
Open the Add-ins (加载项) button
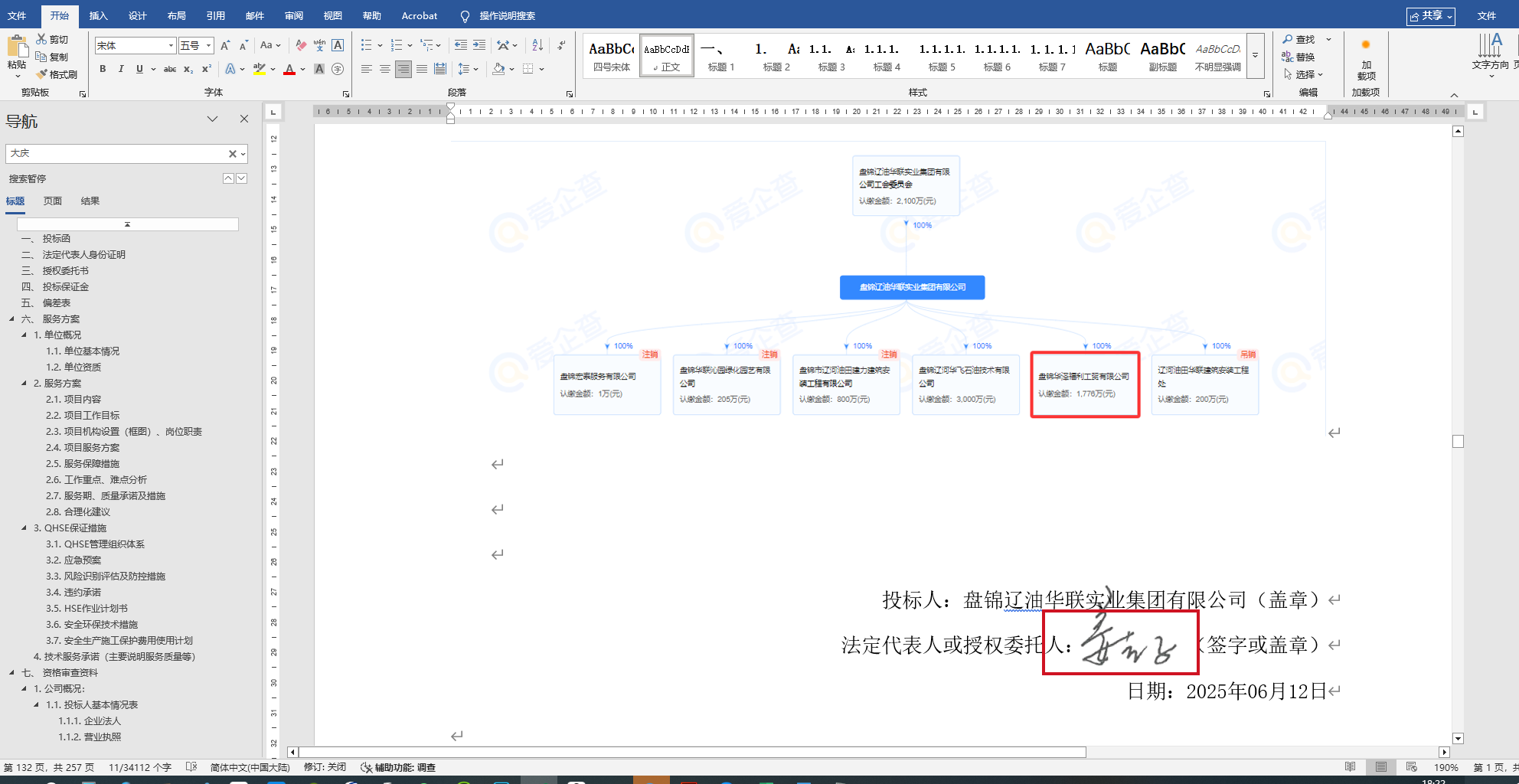[x=1366, y=60]
